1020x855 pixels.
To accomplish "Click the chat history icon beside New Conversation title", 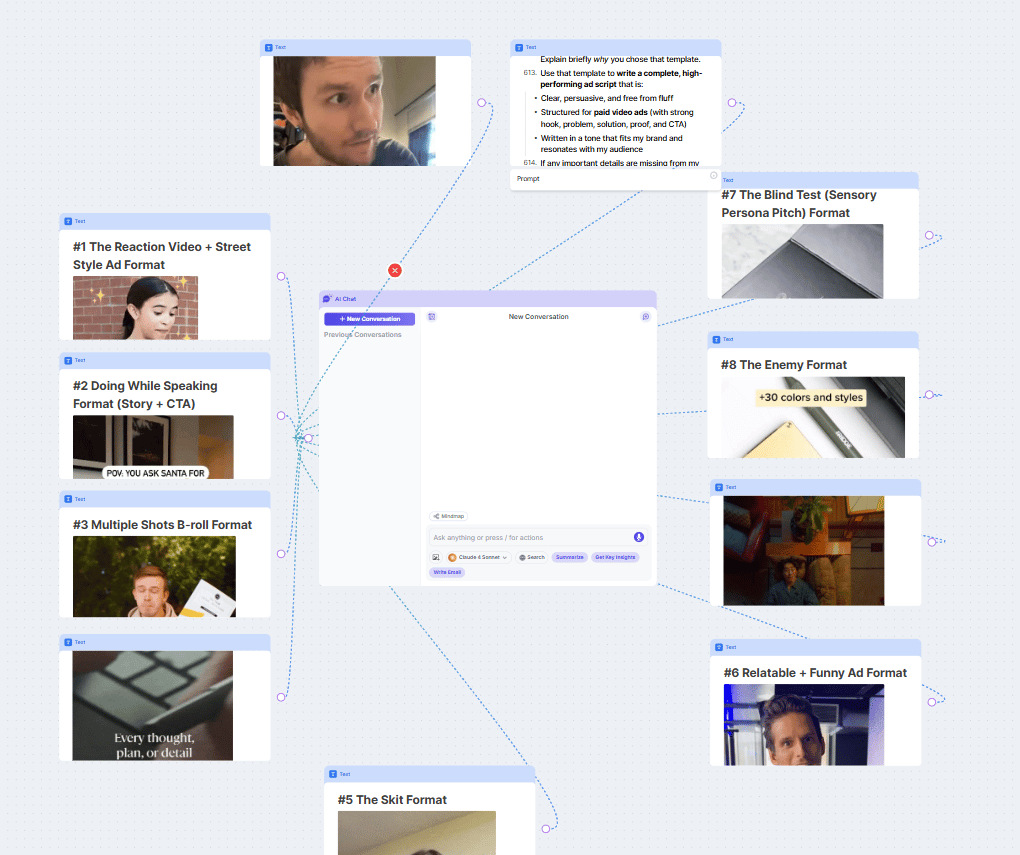I will [x=646, y=317].
